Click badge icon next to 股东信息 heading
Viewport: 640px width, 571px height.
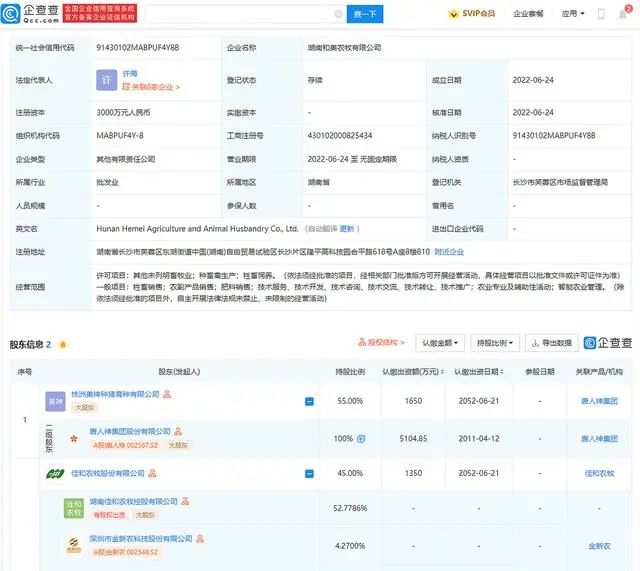pos(63,344)
